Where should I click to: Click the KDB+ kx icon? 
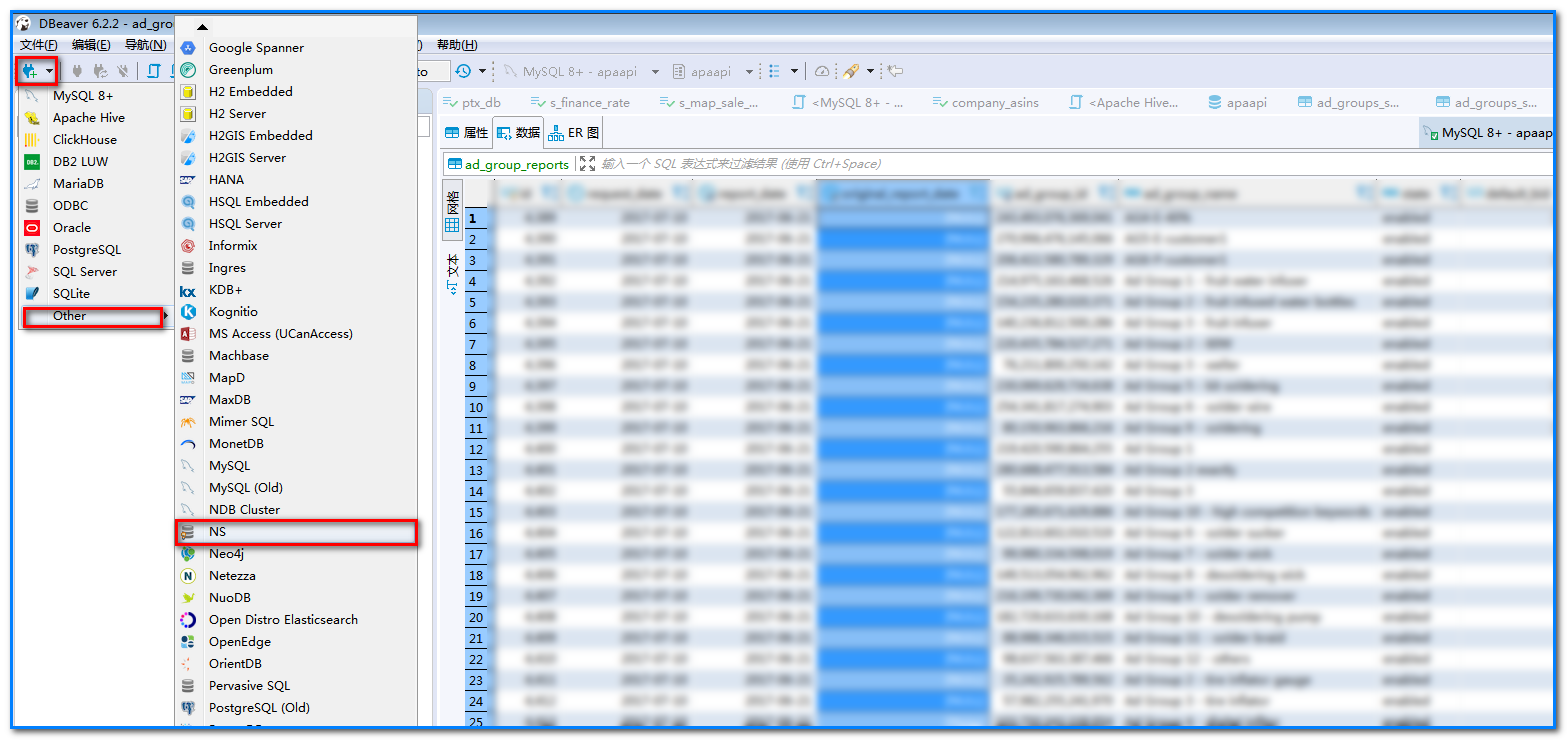pos(188,290)
